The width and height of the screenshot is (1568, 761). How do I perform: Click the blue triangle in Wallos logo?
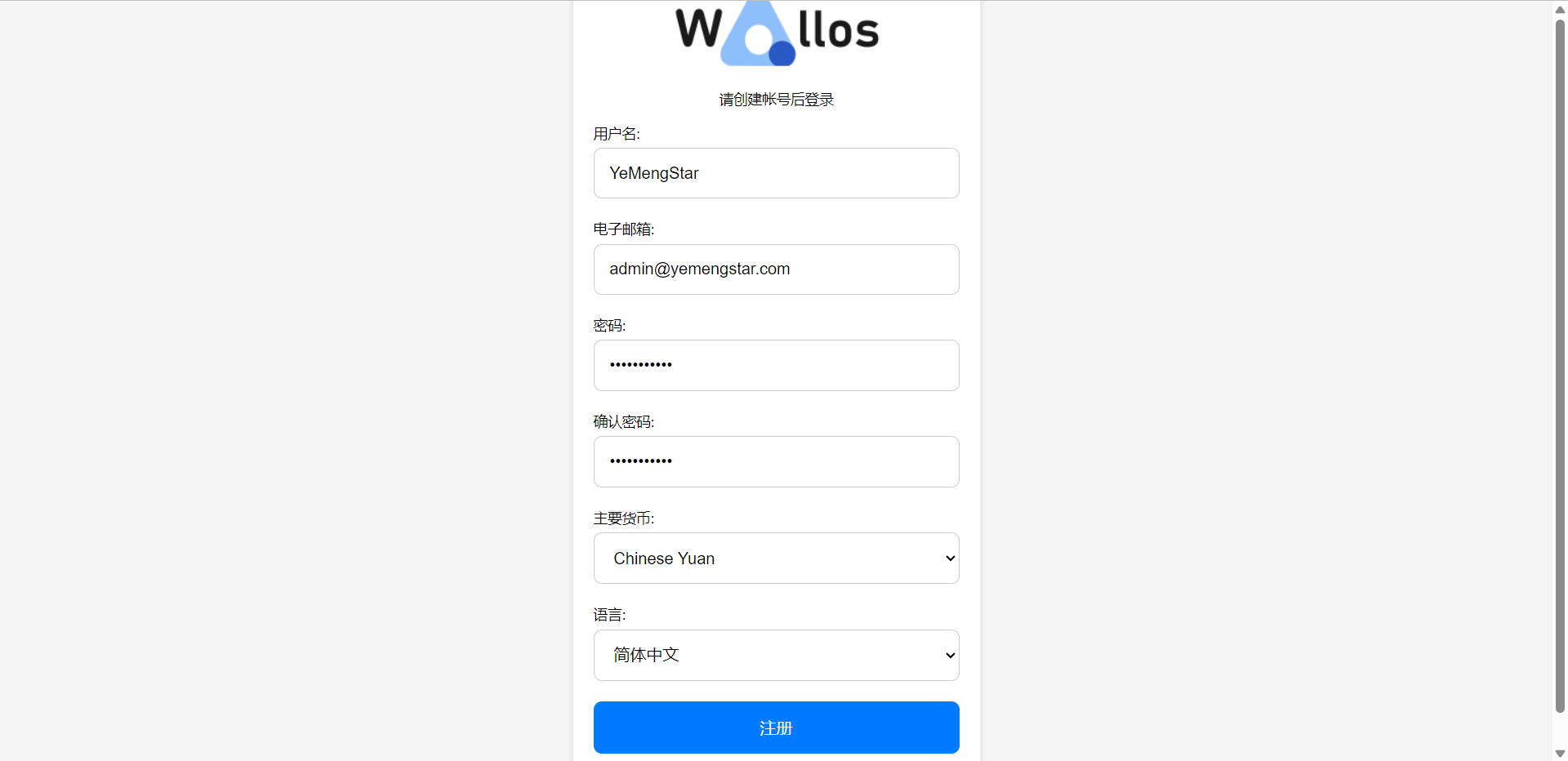point(757,34)
